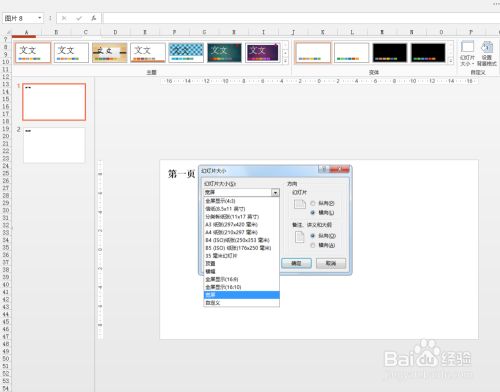Select slide 1 thumbnail in slide panel
Image resolution: width=500 pixels, height=392 pixels.
coord(54,102)
